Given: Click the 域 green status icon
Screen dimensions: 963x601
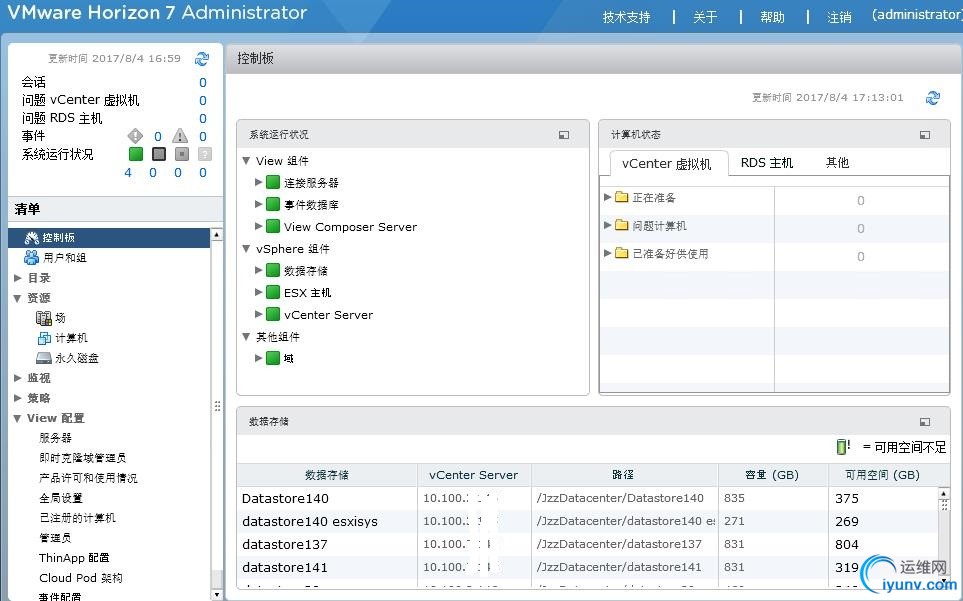Looking at the screenshot, I should coord(273,358).
